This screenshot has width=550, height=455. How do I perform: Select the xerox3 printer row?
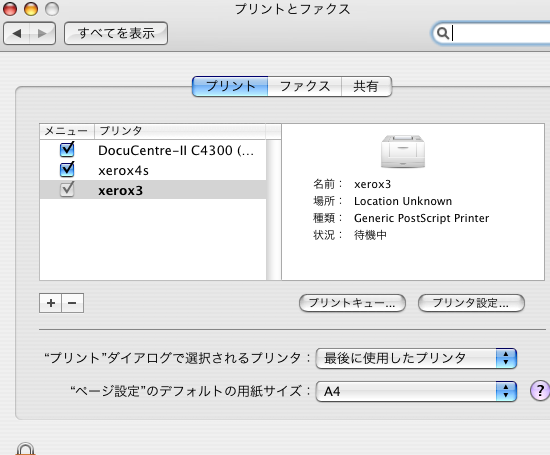(x=153, y=190)
